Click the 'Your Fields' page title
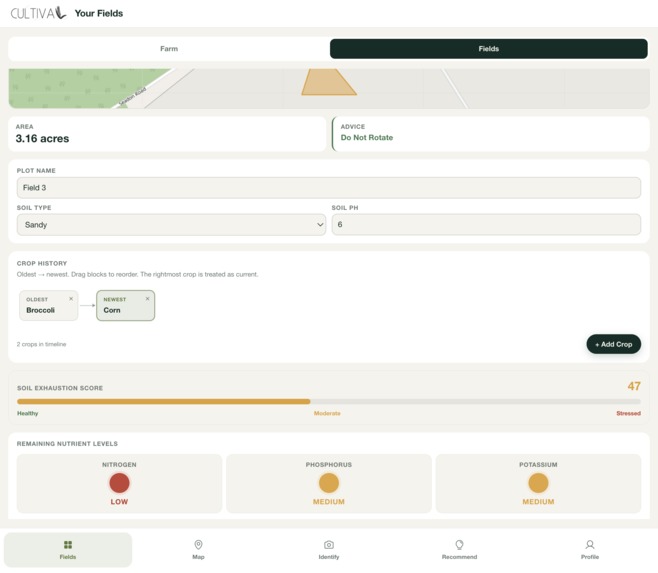 pos(99,13)
